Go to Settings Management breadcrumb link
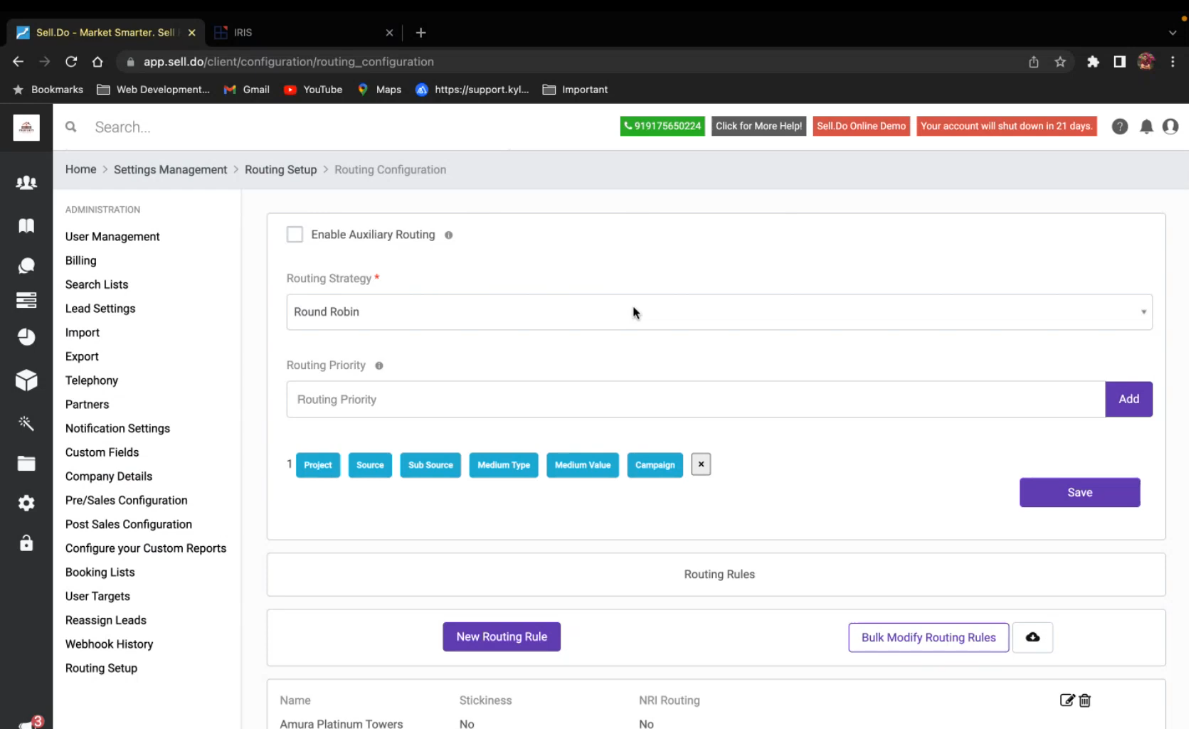This screenshot has height=729, width=1189. (x=170, y=169)
